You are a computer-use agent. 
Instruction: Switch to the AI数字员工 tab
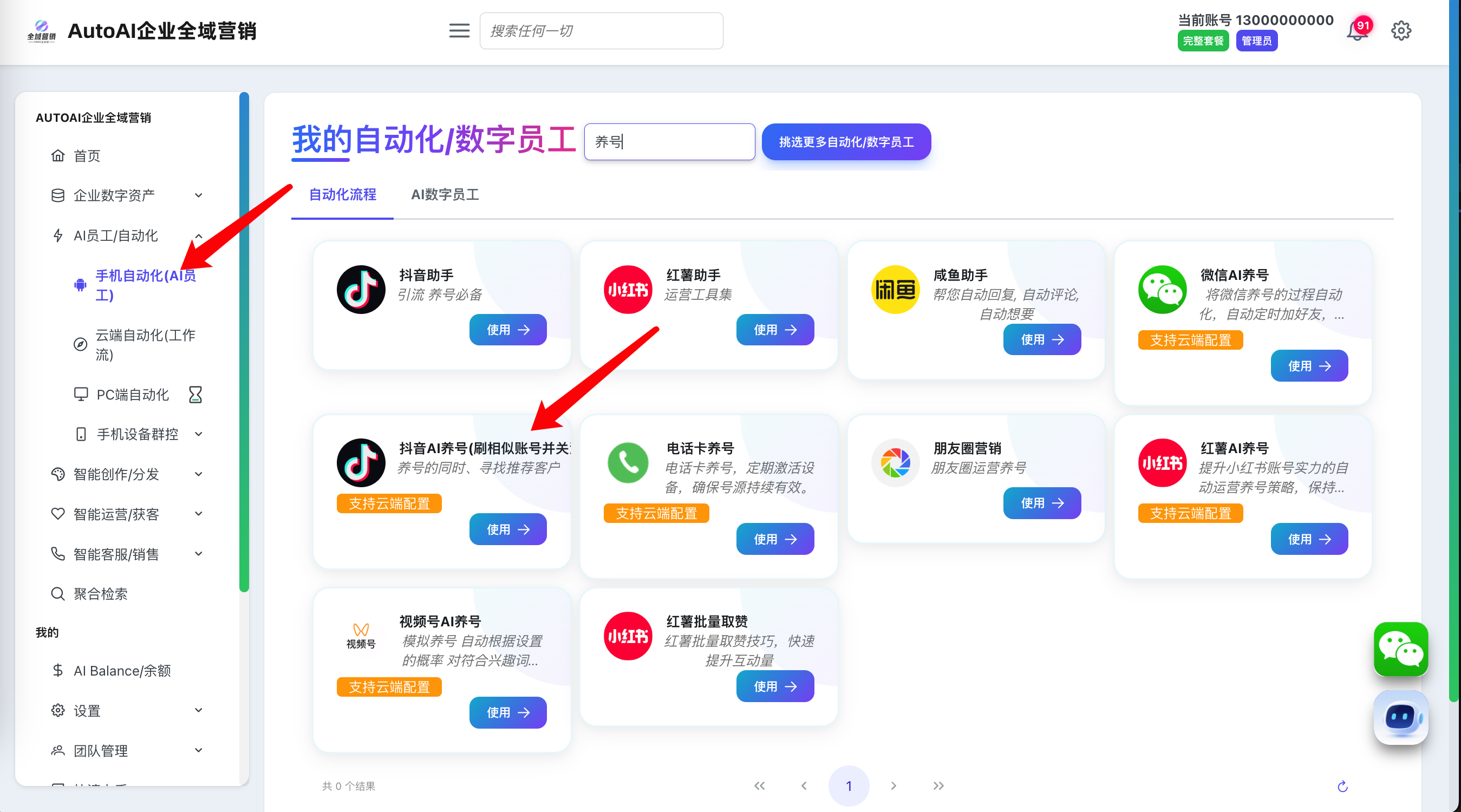(x=445, y=194)
